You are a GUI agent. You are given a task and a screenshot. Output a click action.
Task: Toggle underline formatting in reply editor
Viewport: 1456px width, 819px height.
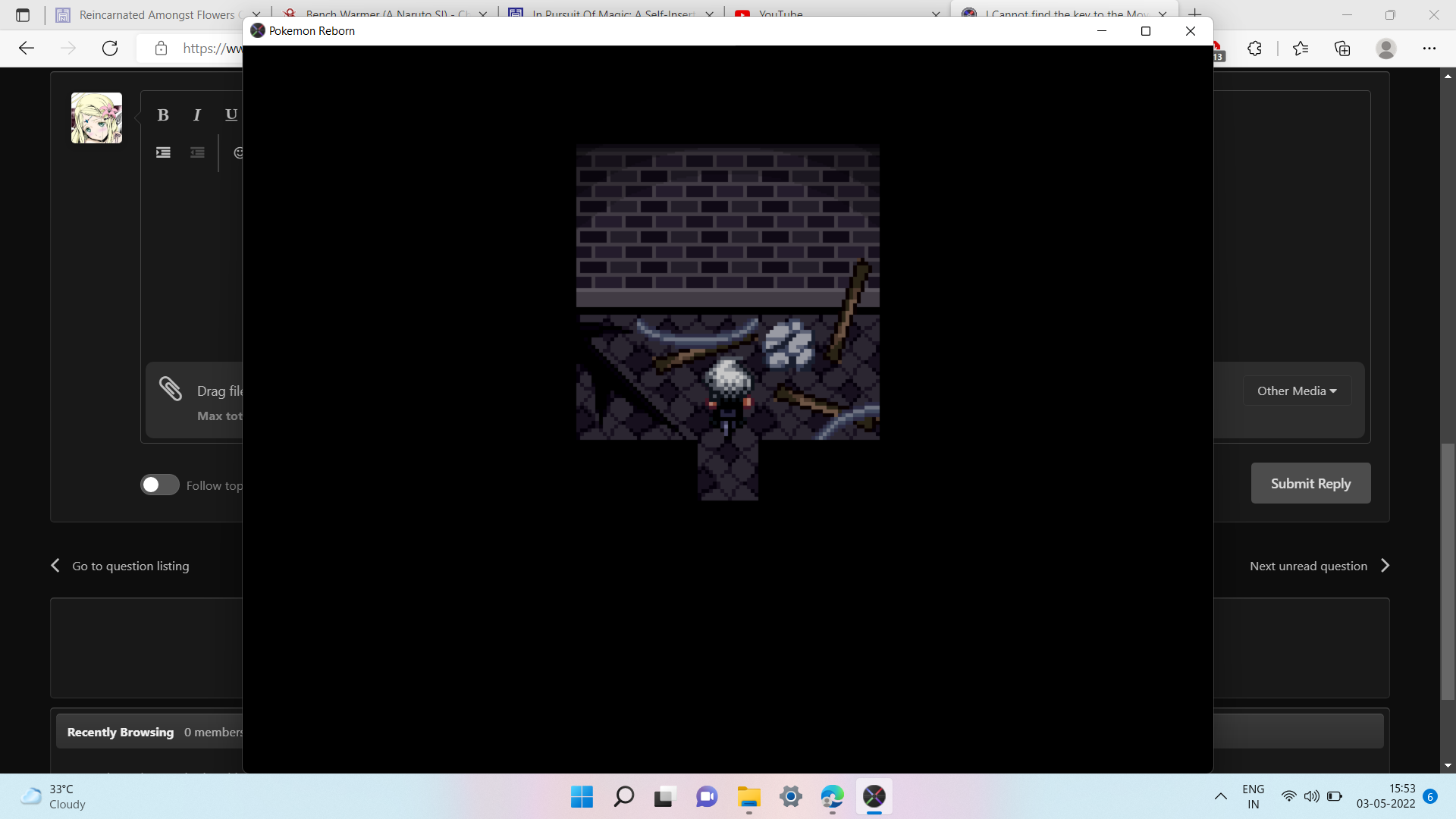coord(231,115)
